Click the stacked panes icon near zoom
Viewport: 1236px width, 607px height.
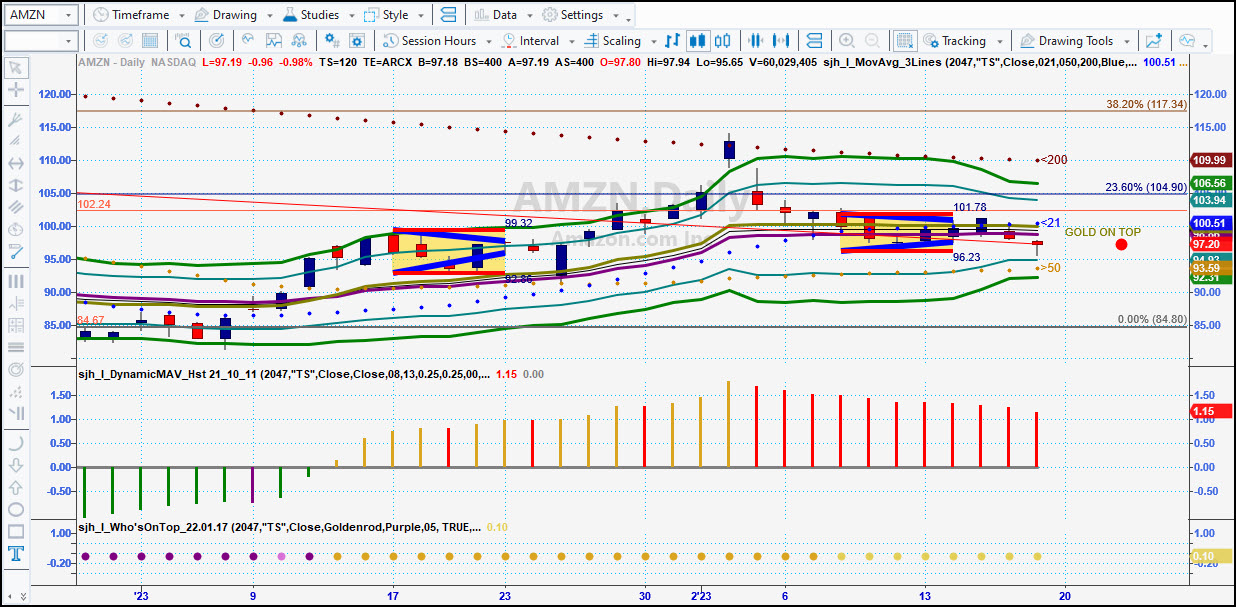click(x=814, y=41)
